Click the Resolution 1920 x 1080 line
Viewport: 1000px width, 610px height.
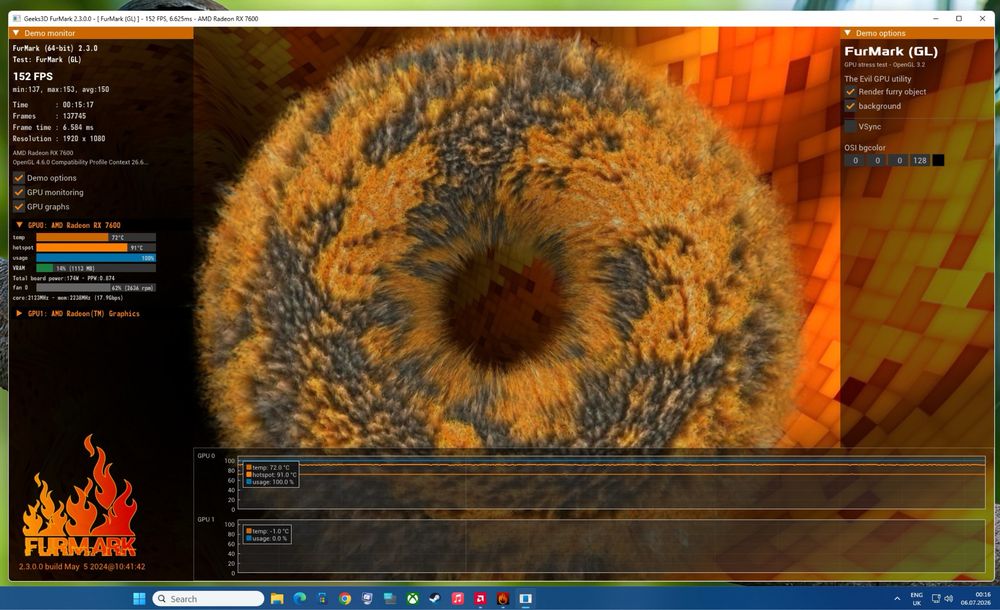[x=59, y=138]
